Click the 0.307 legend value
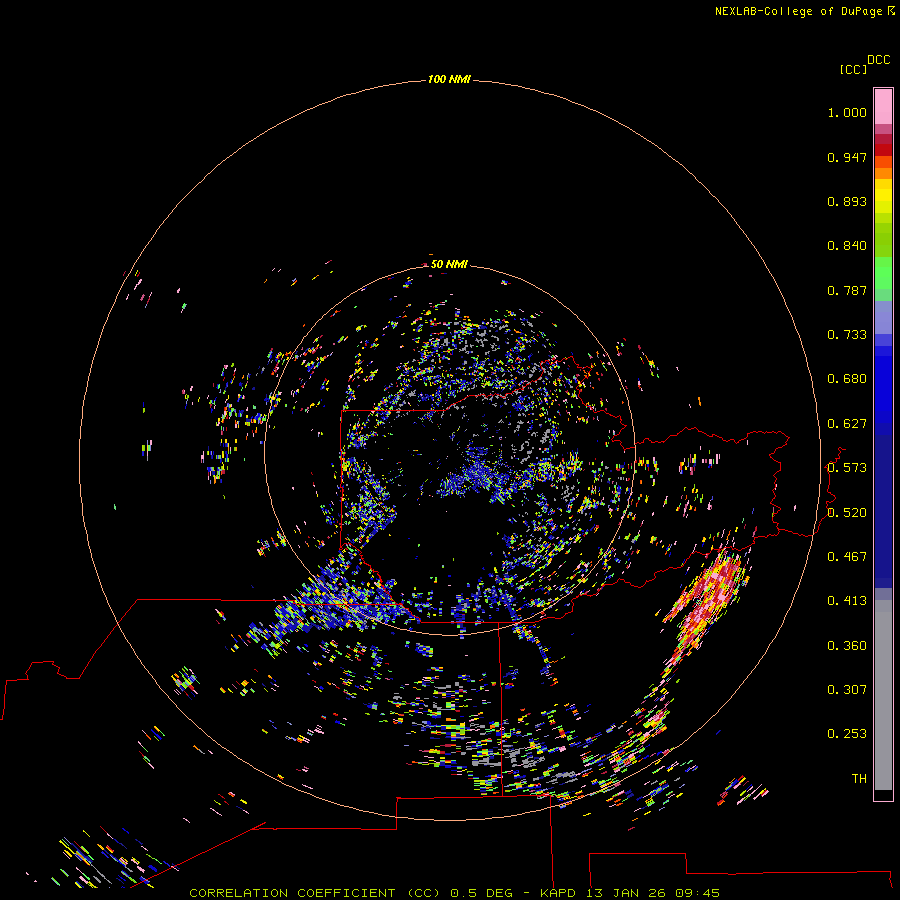Image resolution: width=900 pixels, height=900 pixels. click(847, 690)
